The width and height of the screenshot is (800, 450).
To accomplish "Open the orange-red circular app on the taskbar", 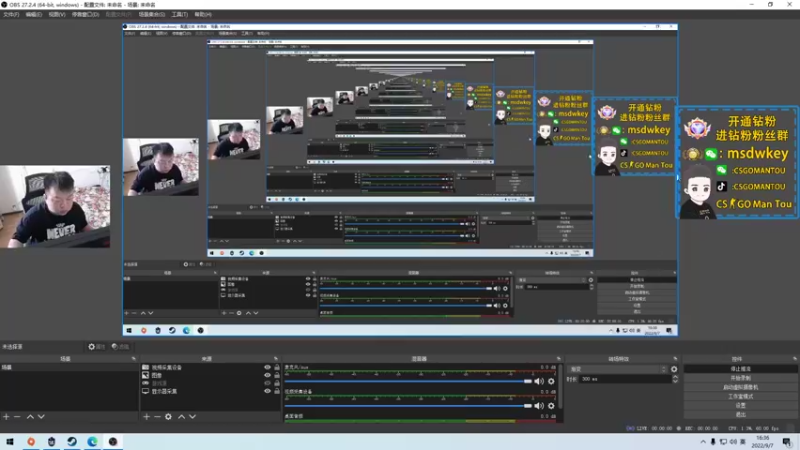I will point(31,441).
